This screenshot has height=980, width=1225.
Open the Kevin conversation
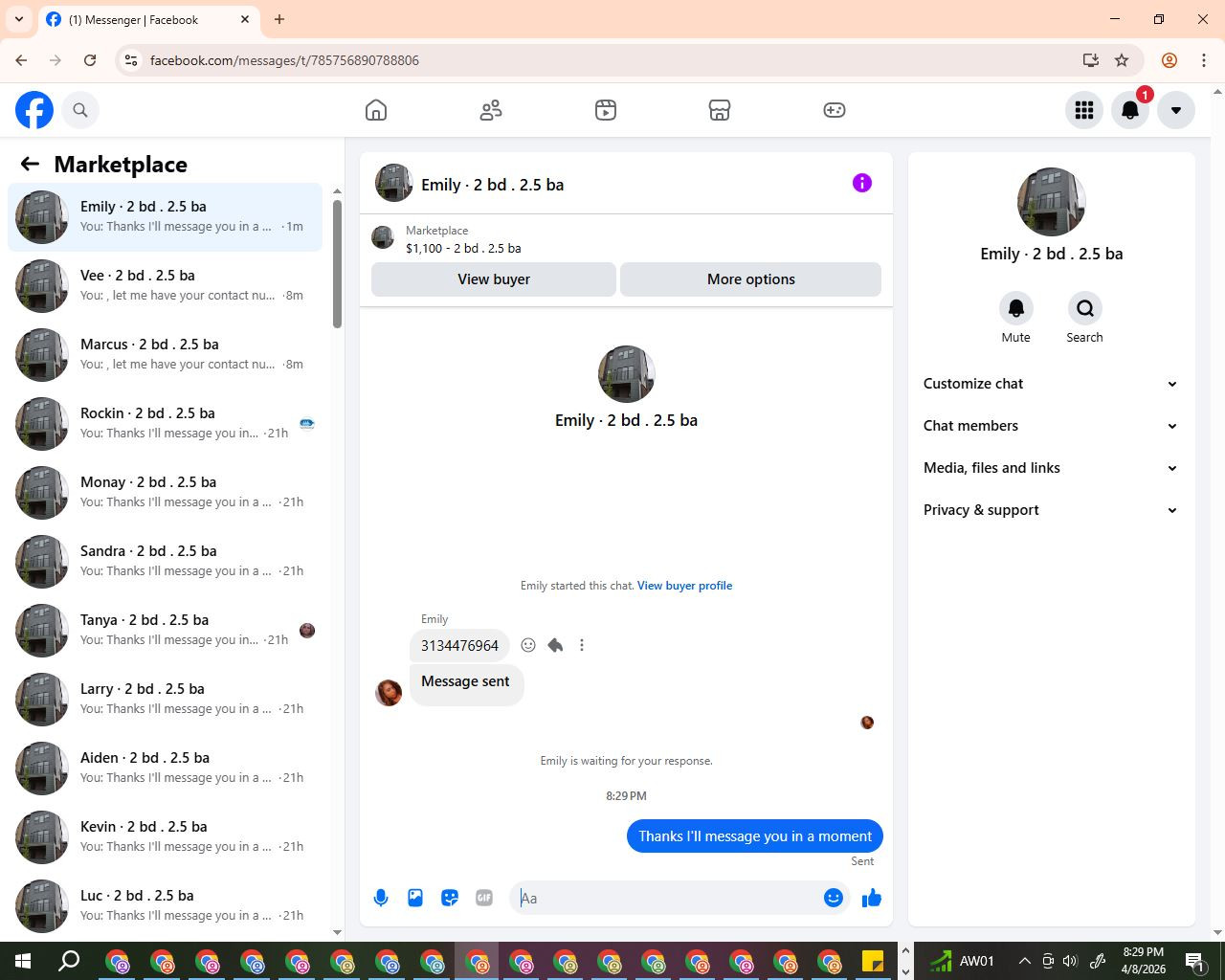pyautogui.click(x=166, y=837)
